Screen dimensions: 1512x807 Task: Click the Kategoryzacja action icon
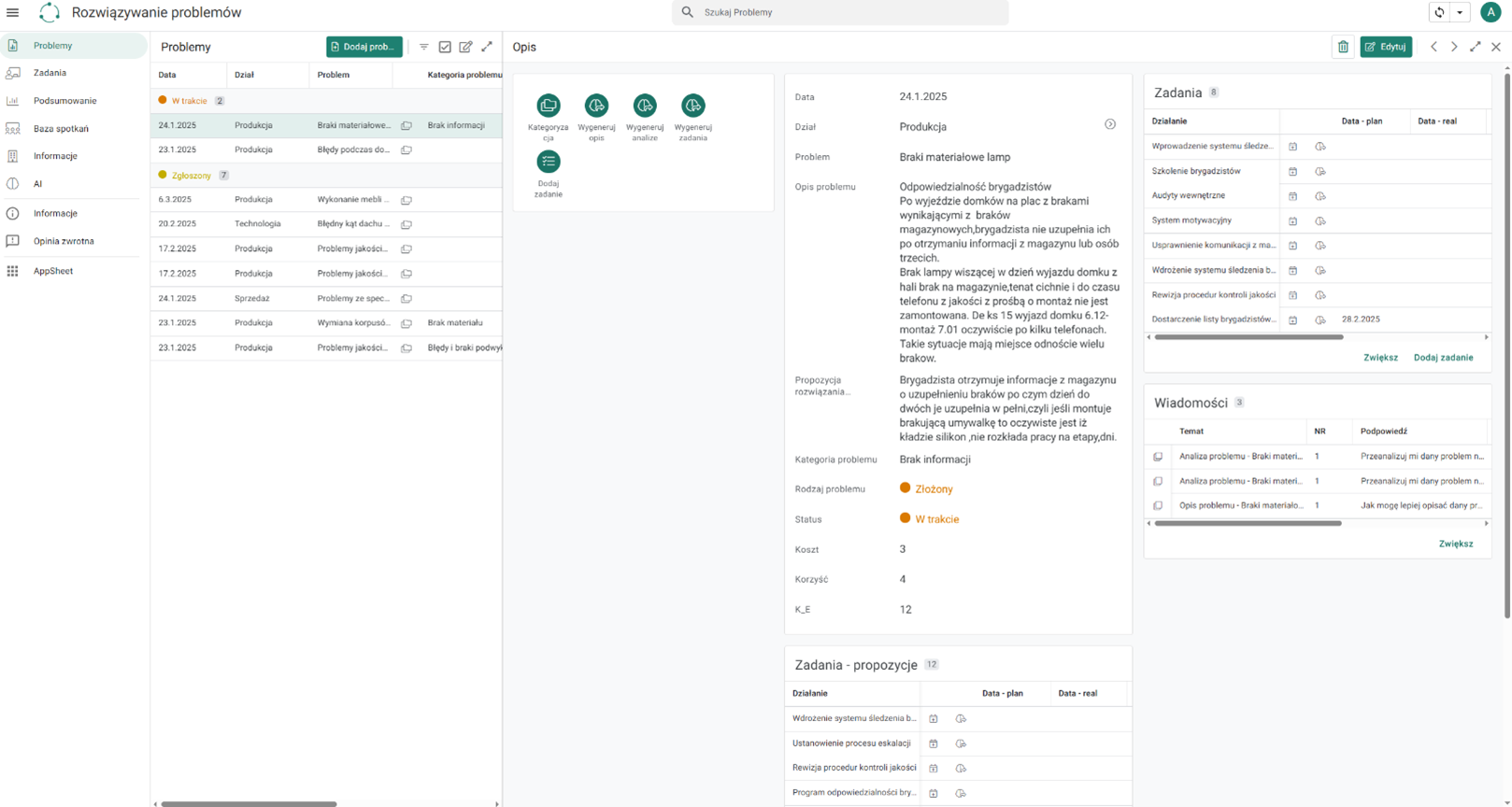[549, 106]
